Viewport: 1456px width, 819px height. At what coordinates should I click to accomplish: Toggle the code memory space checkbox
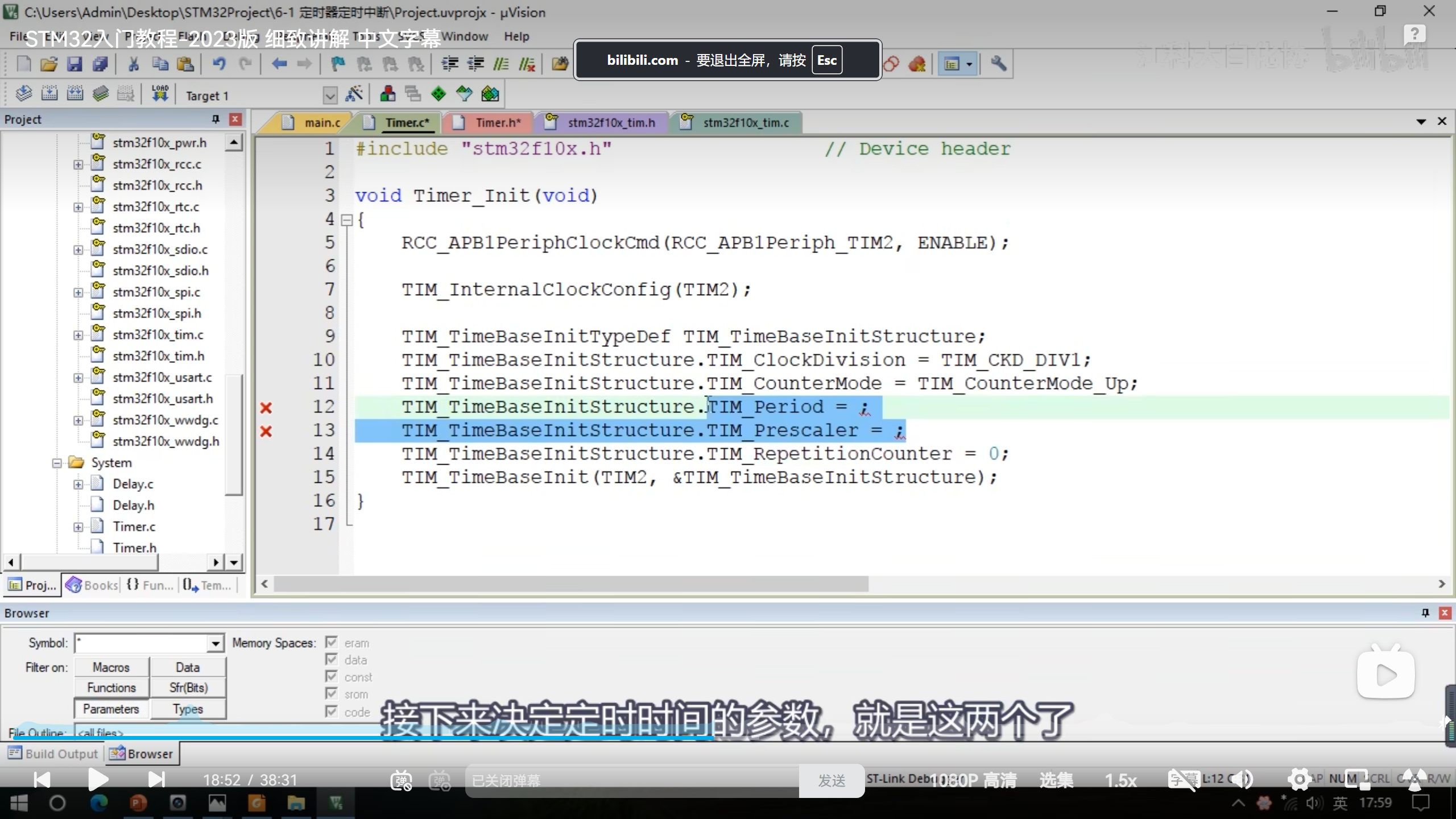332,712
